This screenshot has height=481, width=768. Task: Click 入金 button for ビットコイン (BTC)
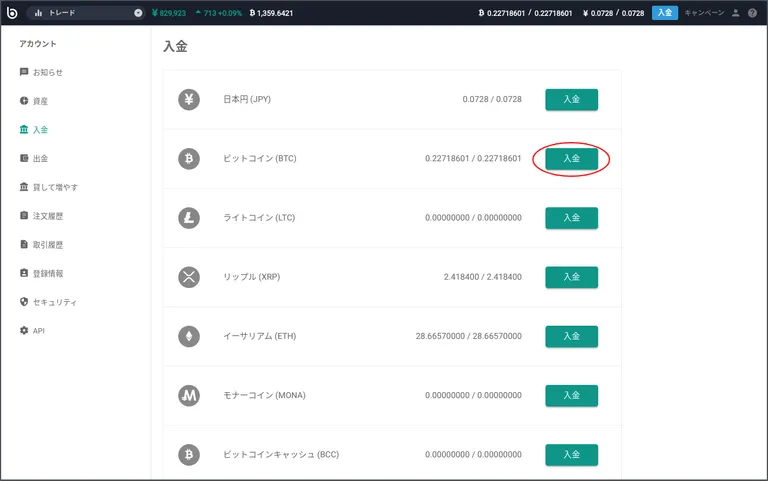coord(572,159)
